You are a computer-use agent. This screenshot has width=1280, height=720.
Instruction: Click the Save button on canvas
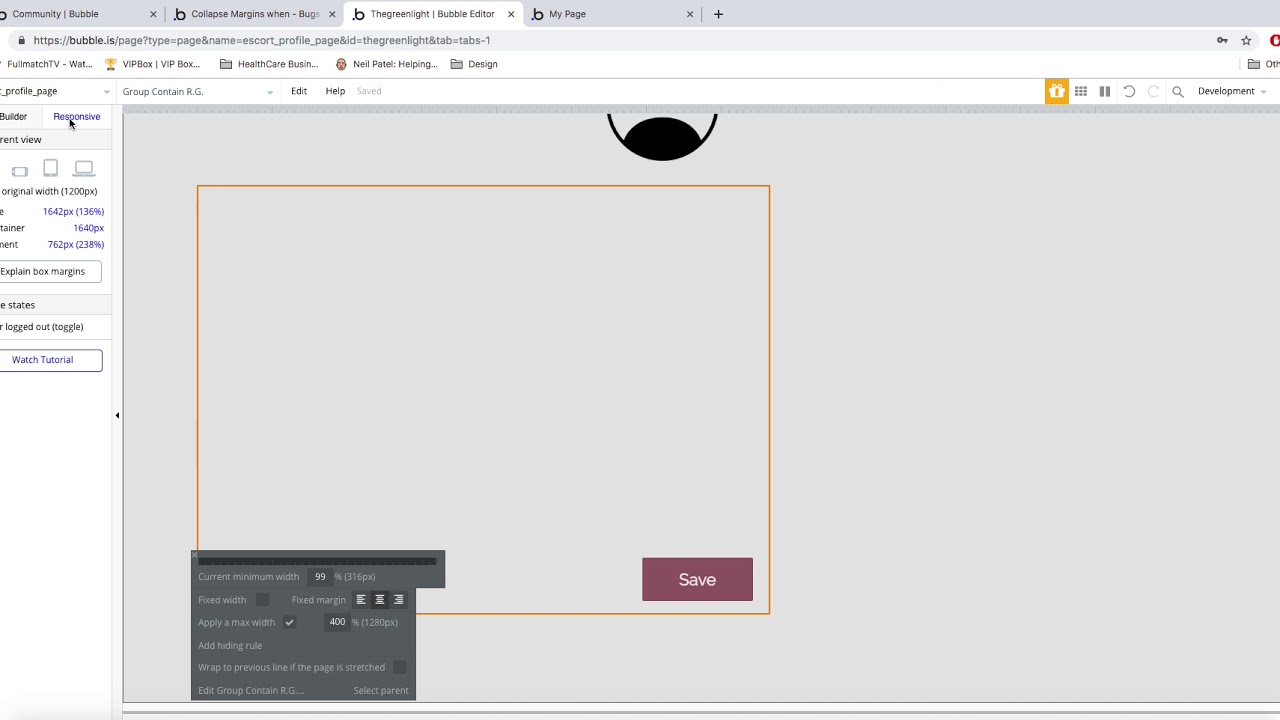click(697, 580)
